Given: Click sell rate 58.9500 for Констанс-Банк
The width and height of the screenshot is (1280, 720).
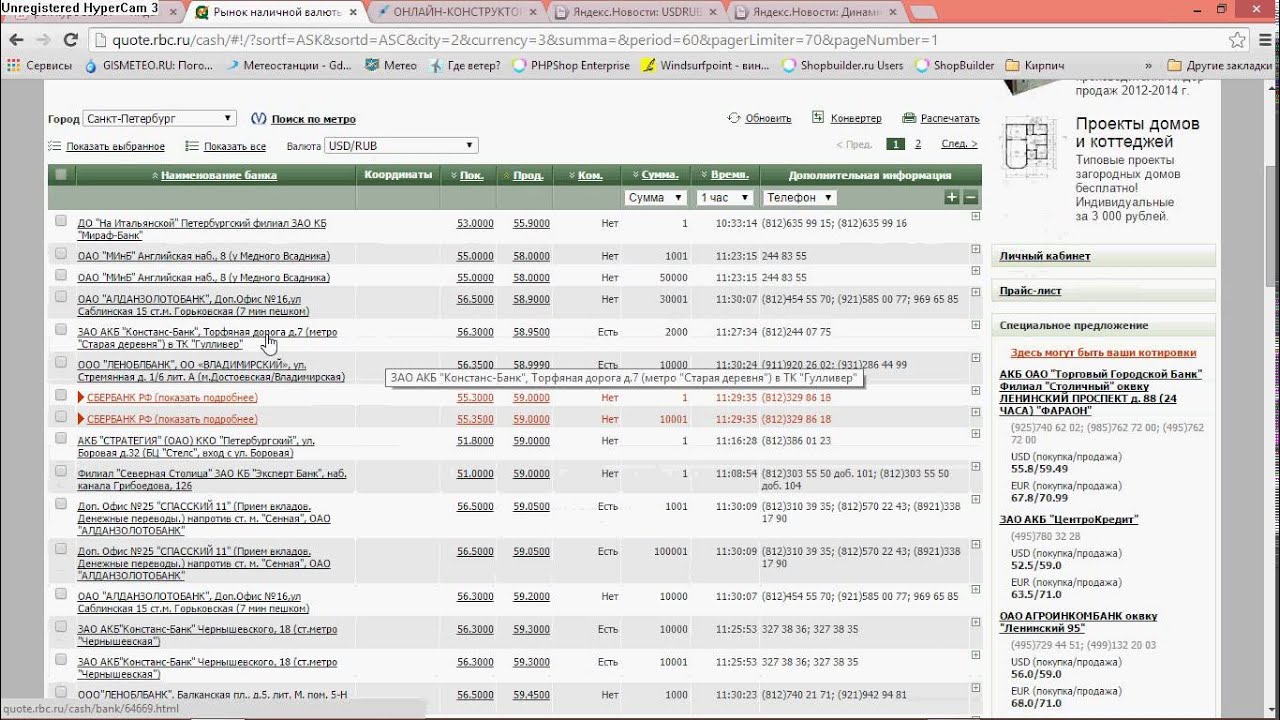Looking at the screenshot, I should point(531,332).
